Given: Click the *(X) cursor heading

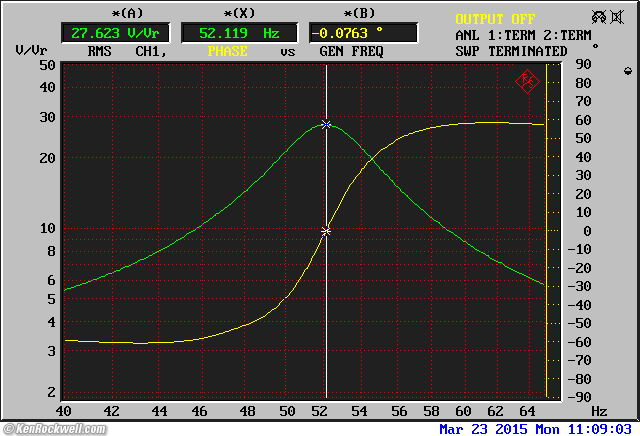Looking at the screenshot, I should (x=239, y=13).
